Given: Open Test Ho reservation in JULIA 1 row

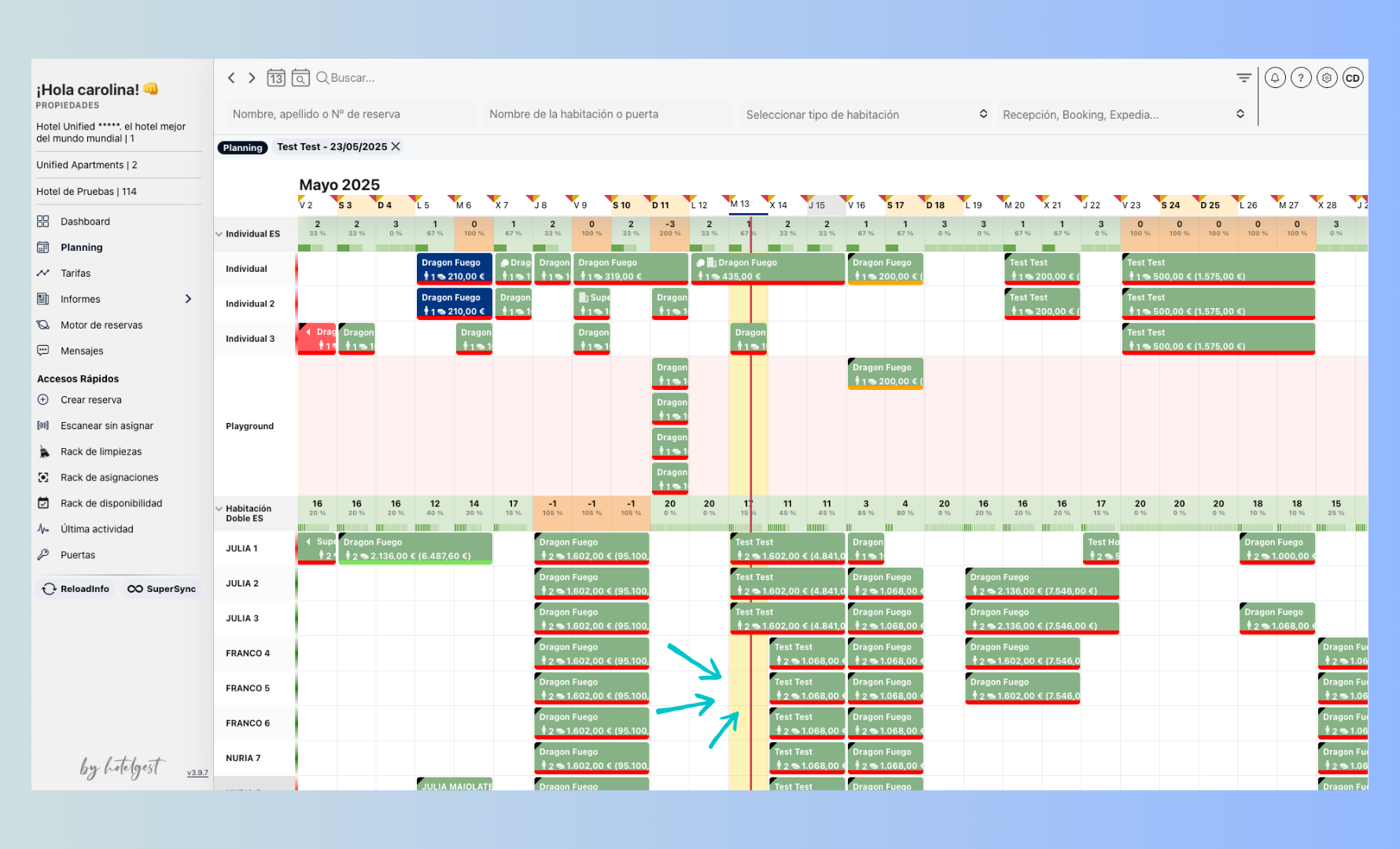Looking at the screenshot, I should tap(1101, 549).
